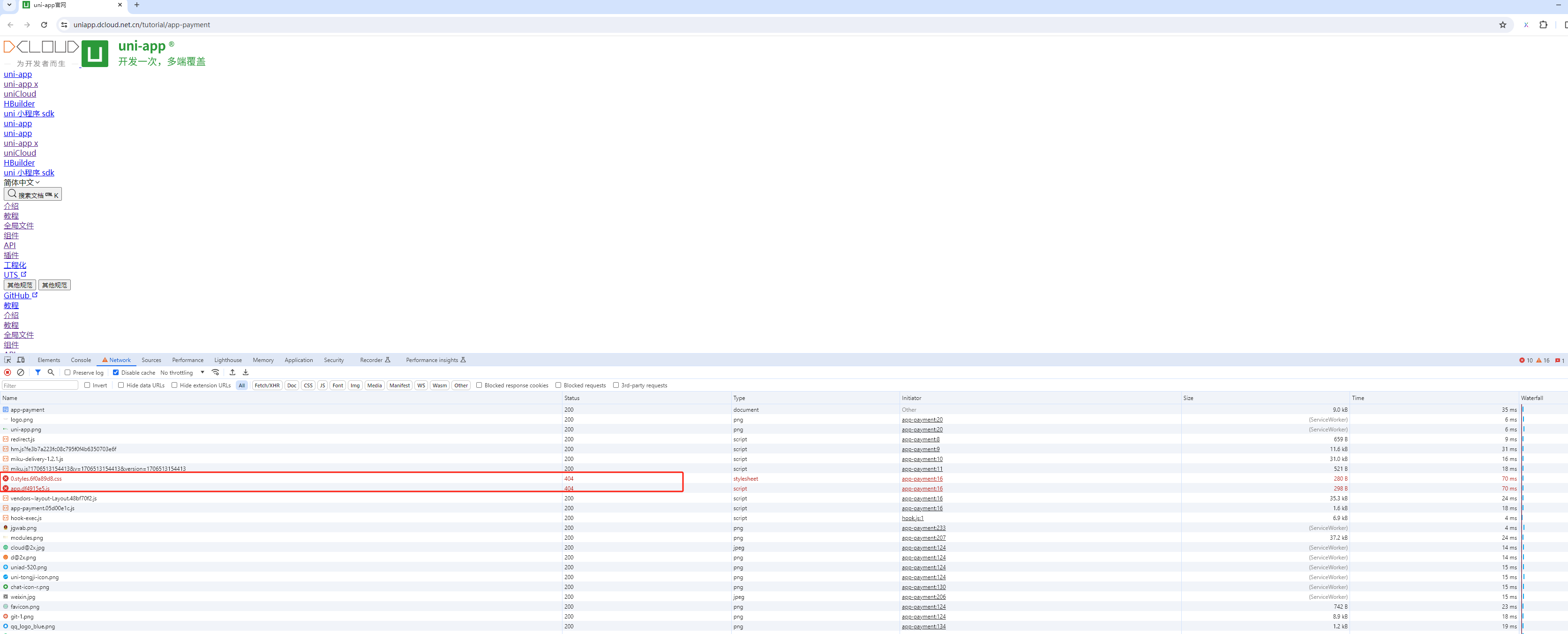Open the Lighthouse tab

pos(228,361)
